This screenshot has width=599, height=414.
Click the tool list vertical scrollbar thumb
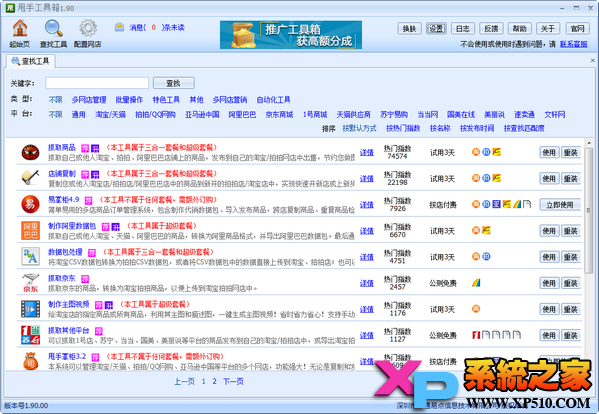(x=589, y=210)
